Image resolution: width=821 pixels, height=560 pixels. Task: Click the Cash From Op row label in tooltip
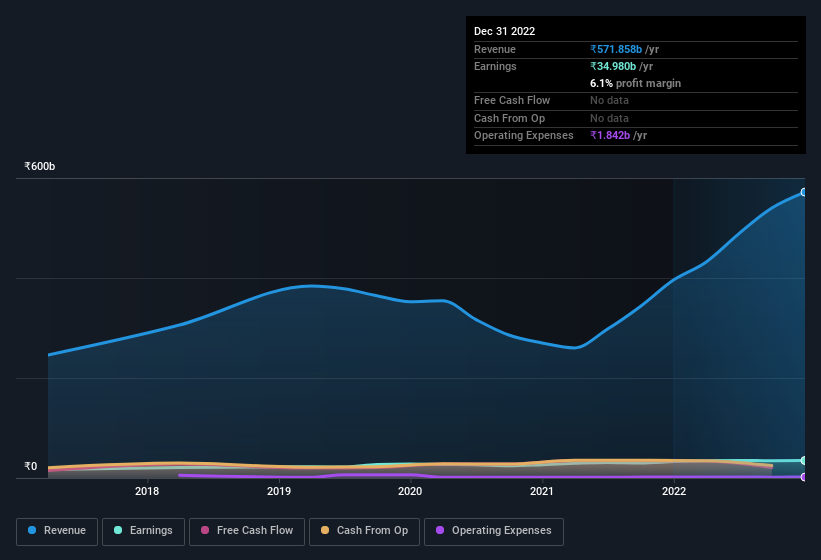[x=509, y=118]
